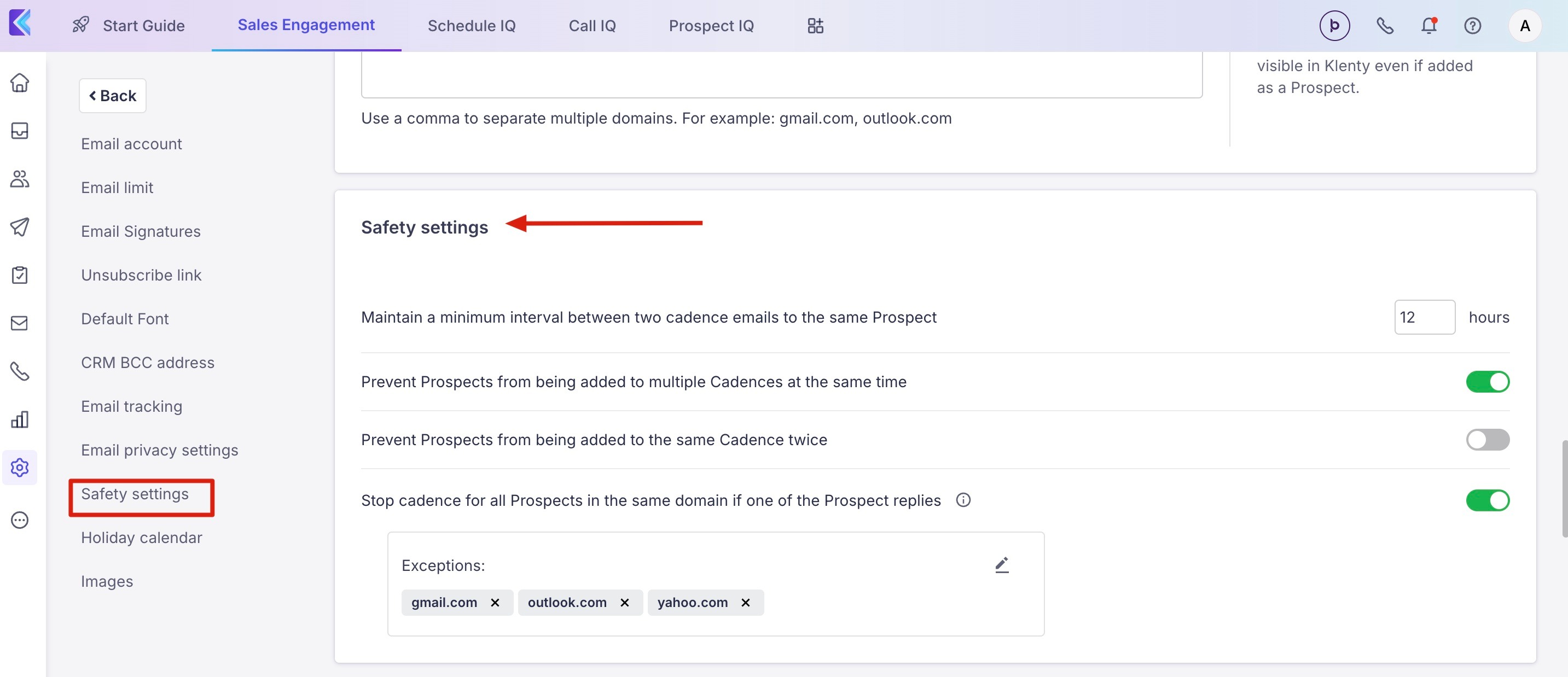
Task: Edit domain exceptions with the pencil icon
Action: click(1002, 565)
